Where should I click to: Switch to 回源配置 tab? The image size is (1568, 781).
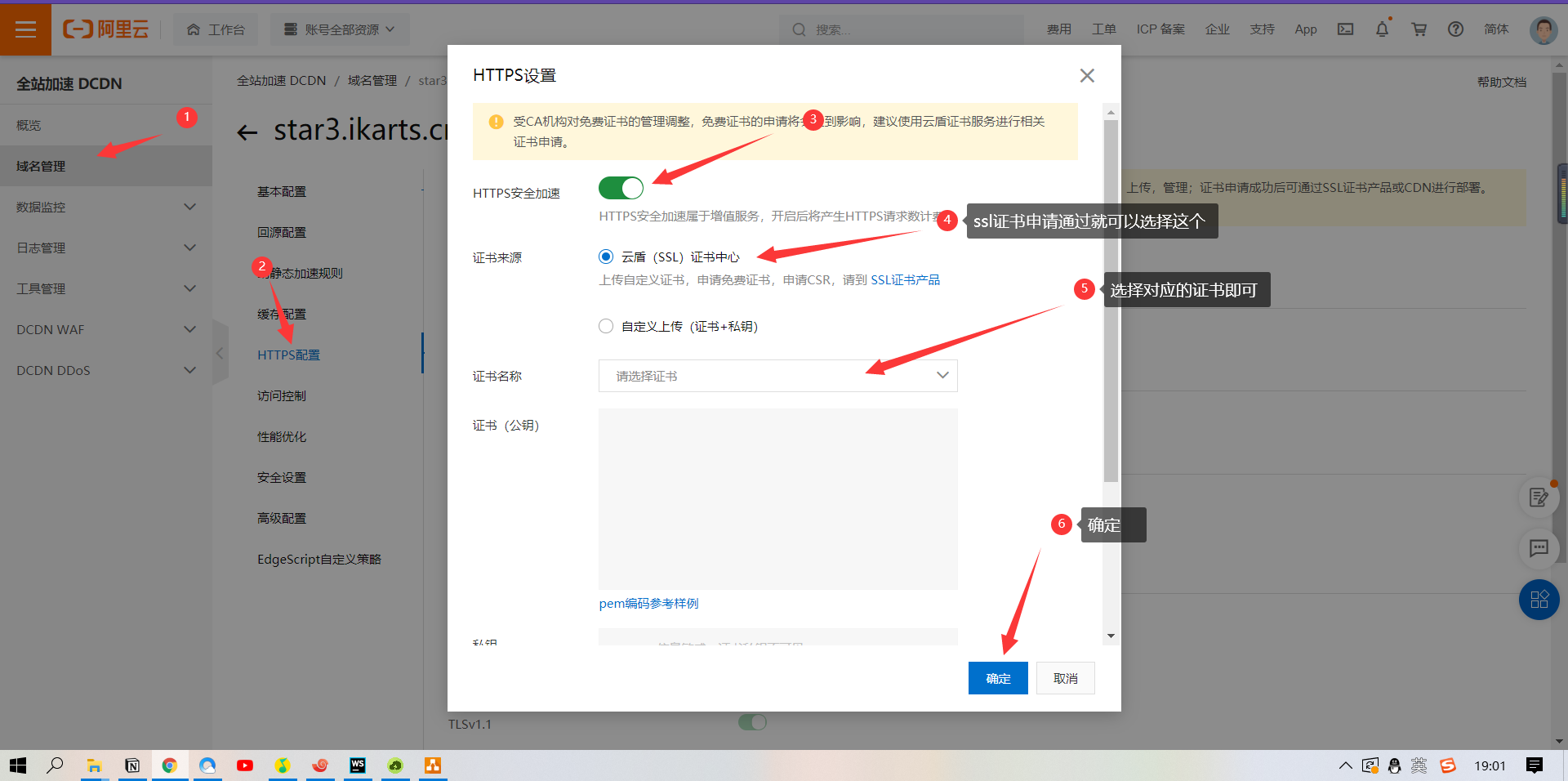point(282,232)
